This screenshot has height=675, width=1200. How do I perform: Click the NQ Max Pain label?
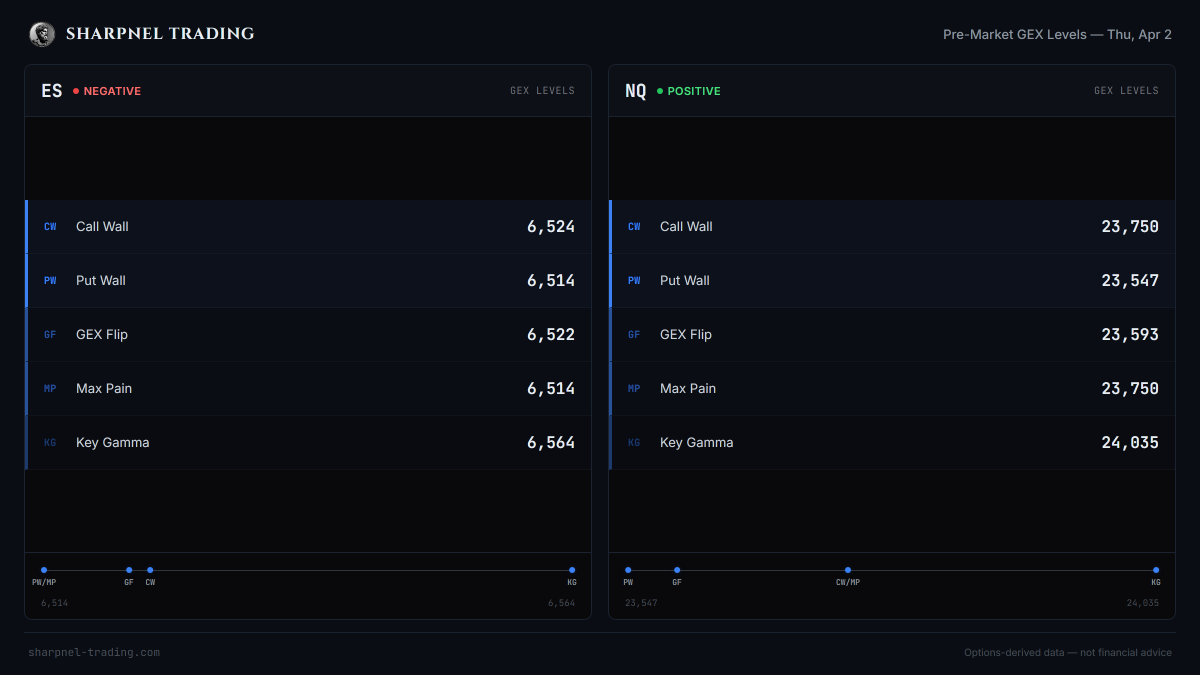[688, 389]
